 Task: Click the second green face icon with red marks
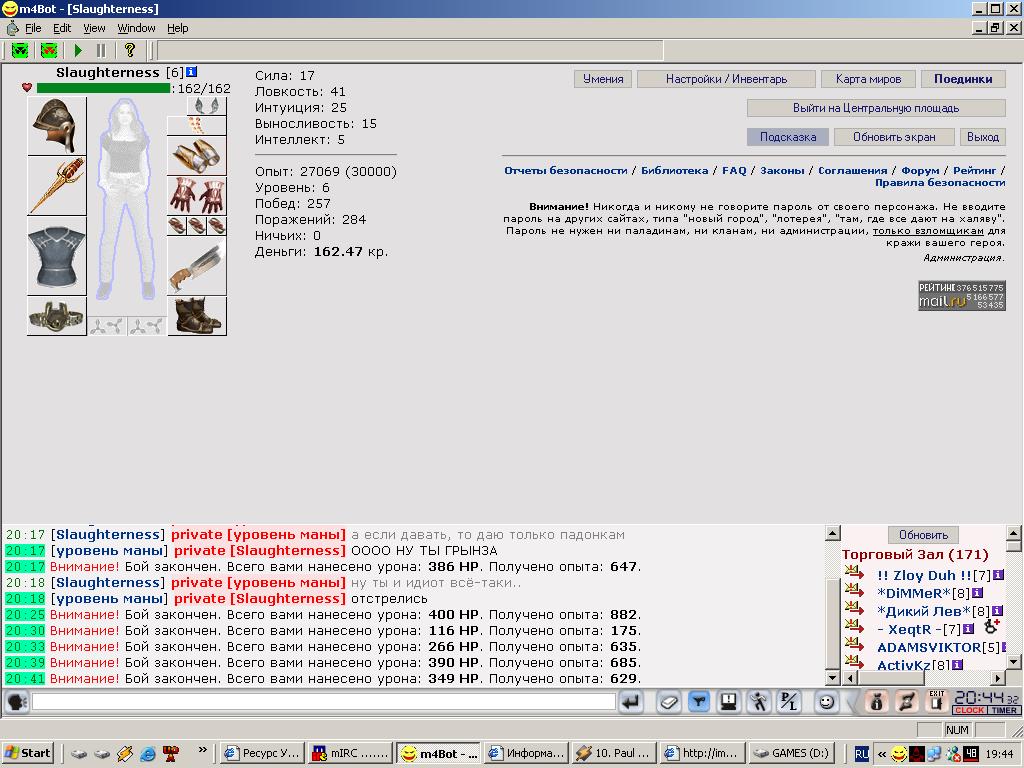(x=49, y=50)
